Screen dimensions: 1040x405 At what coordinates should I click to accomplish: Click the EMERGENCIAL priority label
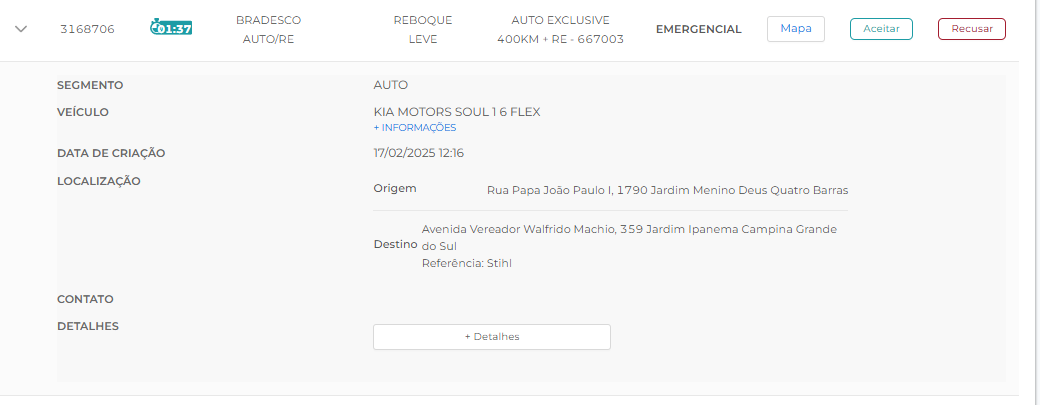[x=698, y=29]
